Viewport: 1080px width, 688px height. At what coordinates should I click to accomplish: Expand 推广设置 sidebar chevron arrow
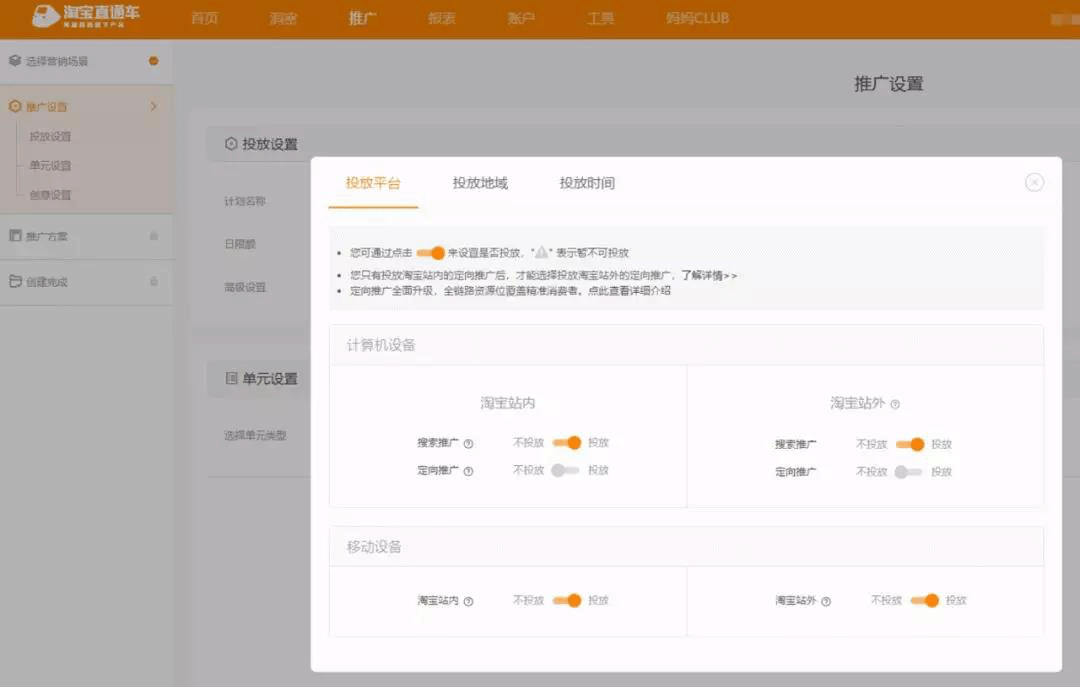(153, 106)
